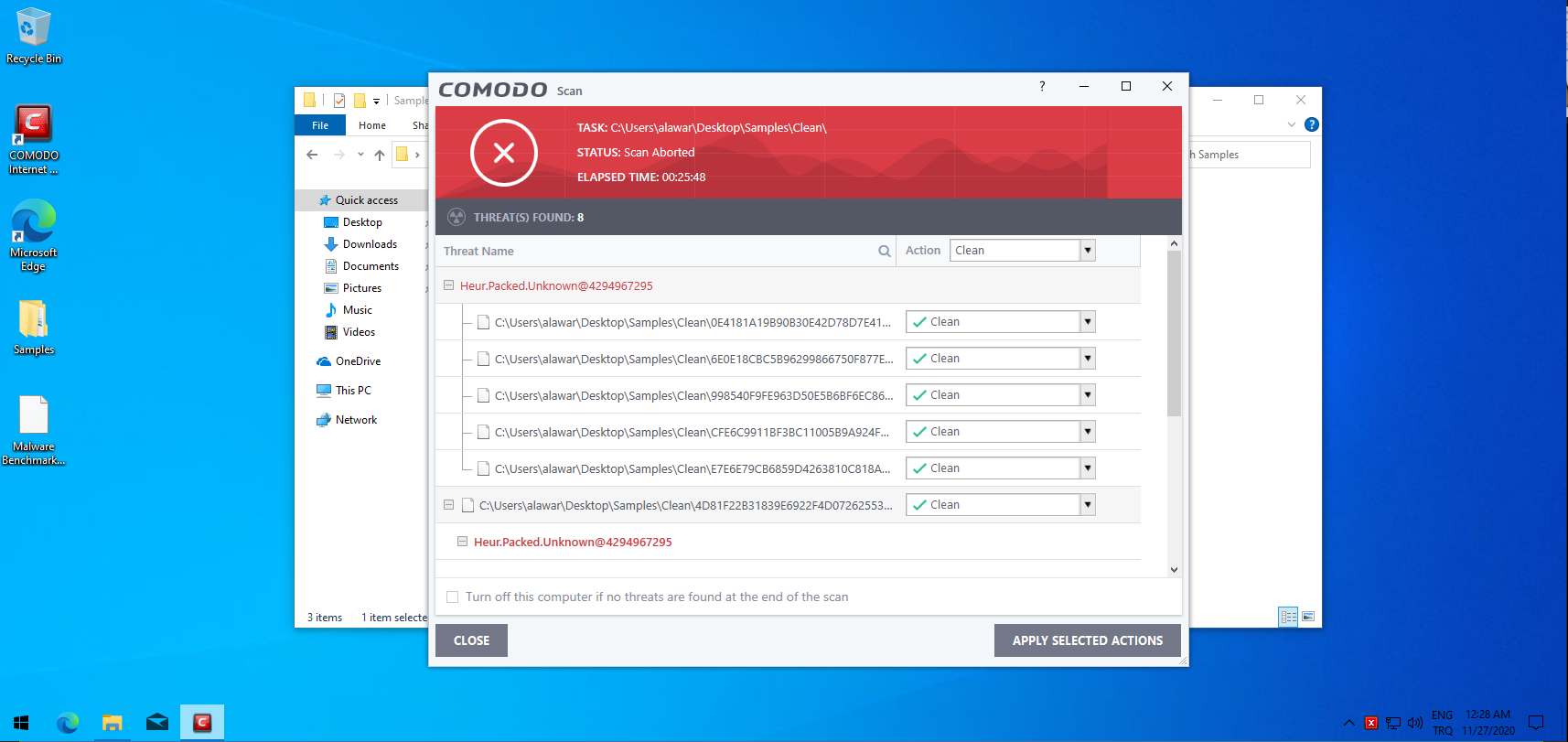Select Quick access in Explorer sidebar
This screenshot has height=742, width=1568.
tap(367, 200)
